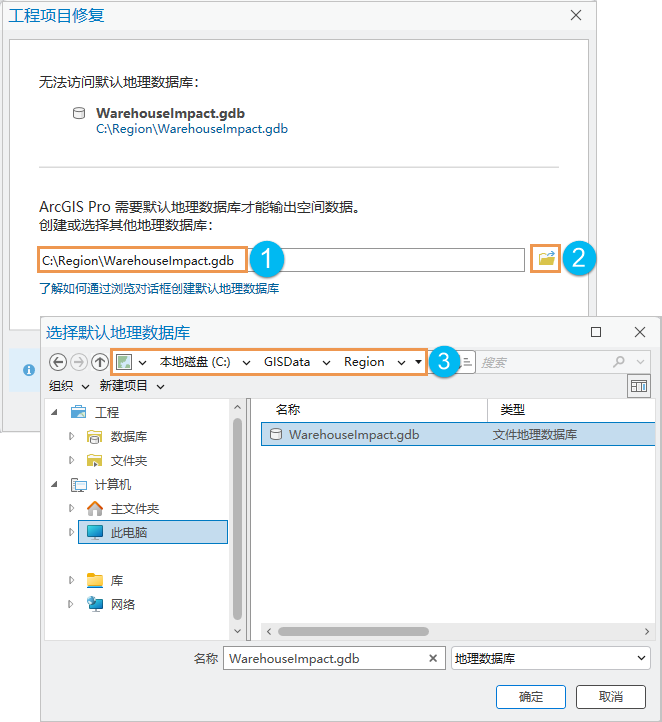Image resolution: width=662 pixels, height=722 pixels.
Task: Maximize the 选择默认地理数据库 dialog
Action: click(596, 332)
